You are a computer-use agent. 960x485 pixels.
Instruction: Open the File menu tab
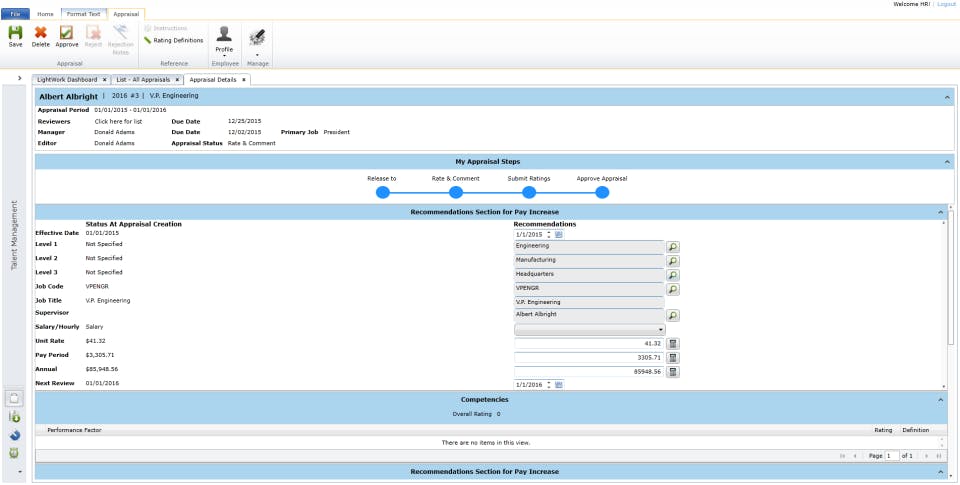(15, 13)
